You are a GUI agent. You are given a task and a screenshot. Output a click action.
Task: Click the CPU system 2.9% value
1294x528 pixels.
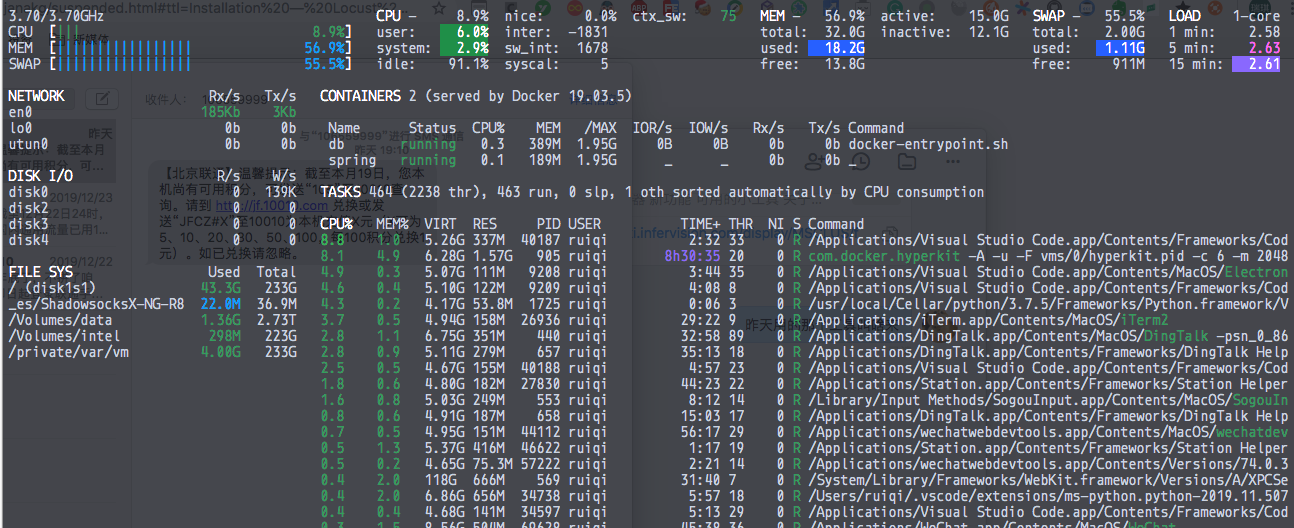pos(465,48)
